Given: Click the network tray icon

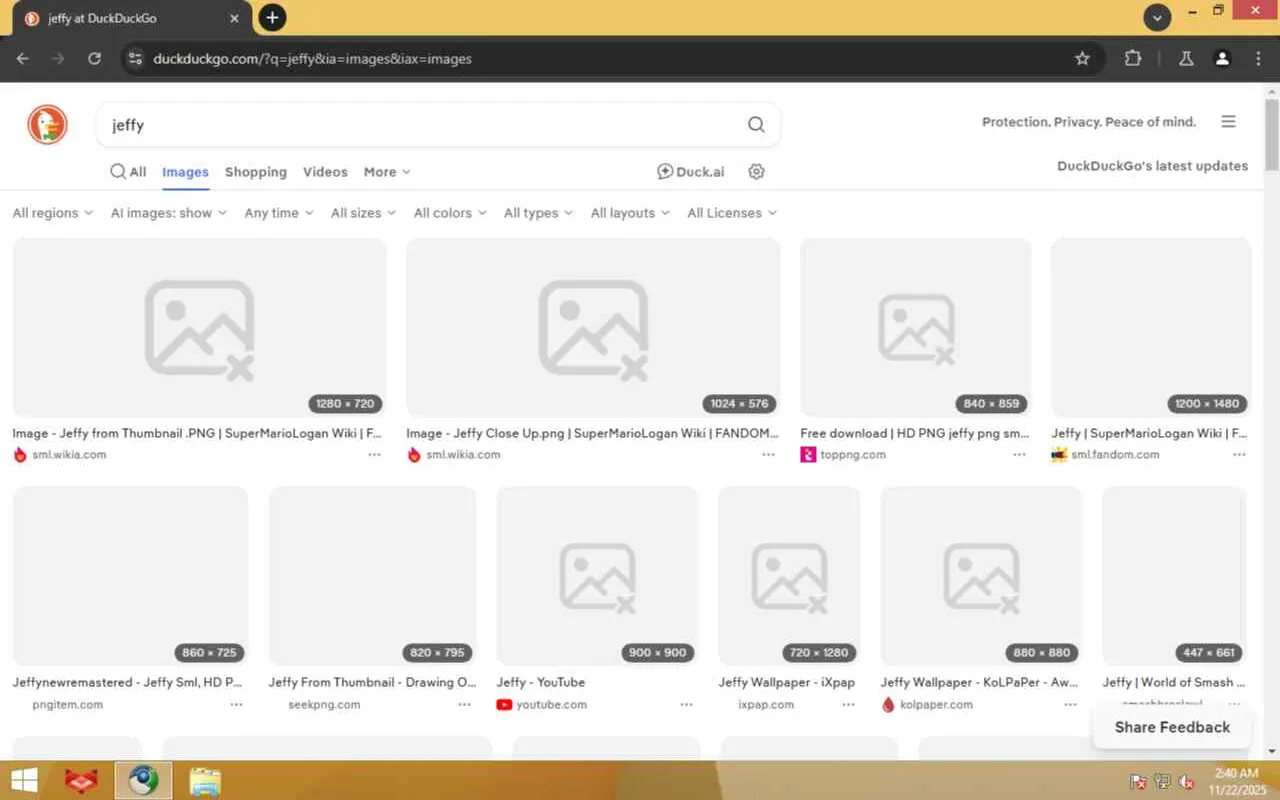Looking at the screenshot, I should (1163, 782).
